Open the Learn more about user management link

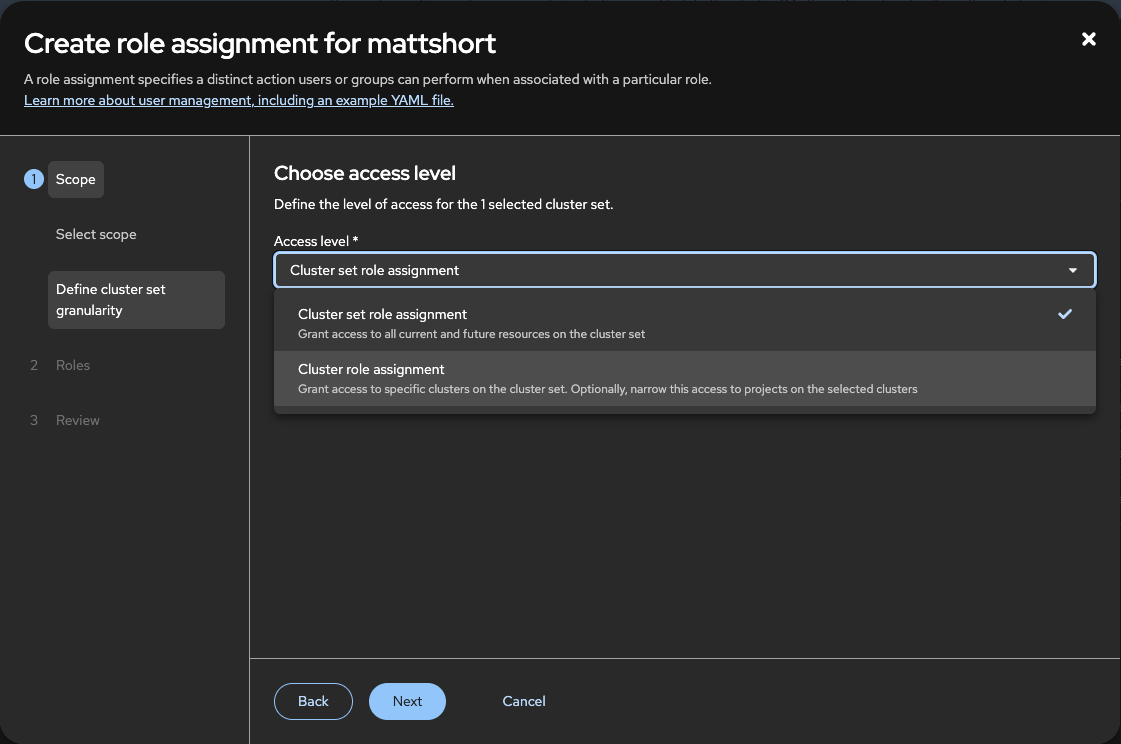tap(238, 100)
